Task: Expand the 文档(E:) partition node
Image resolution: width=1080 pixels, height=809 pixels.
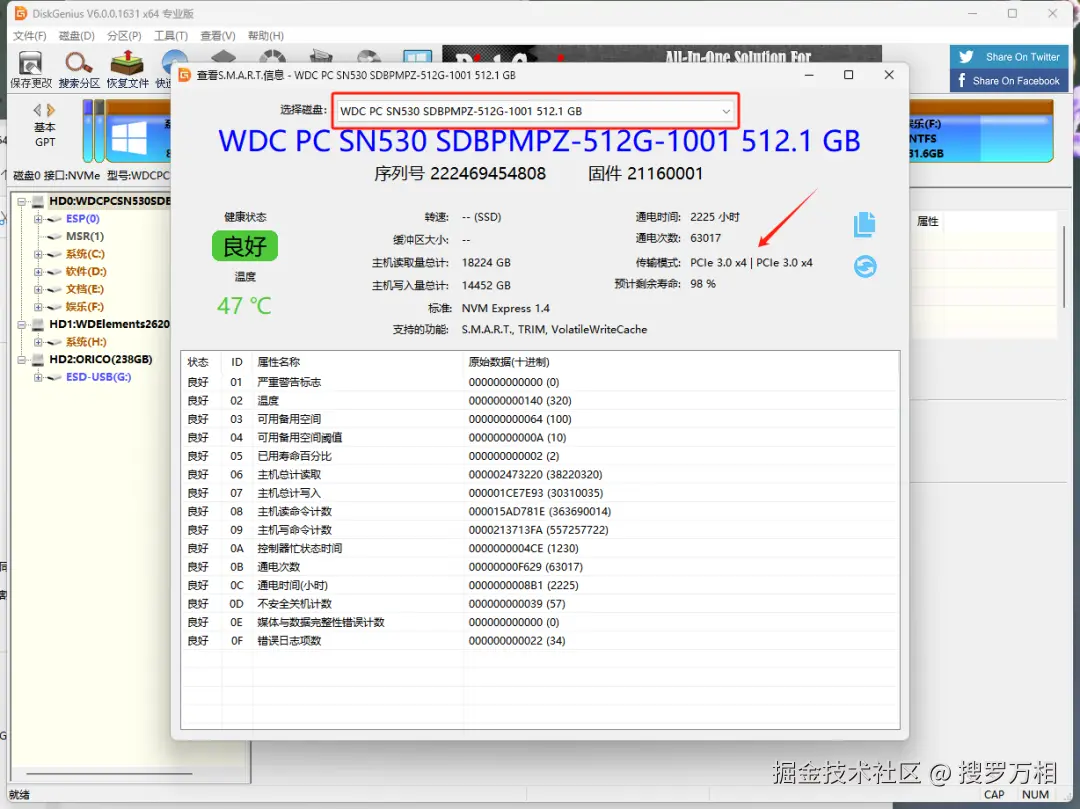Action: click(x=38, y=289)
